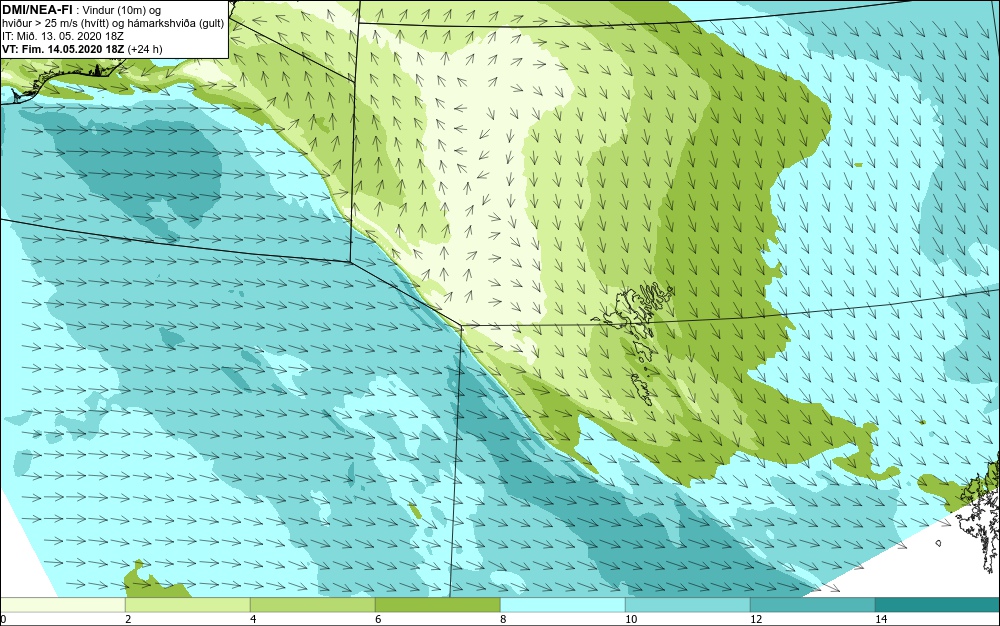The height and width of the screenshot is (626, 1000).
Task: Click the 6–8 m/s olive green legend swatch
Action: [438, 605]
